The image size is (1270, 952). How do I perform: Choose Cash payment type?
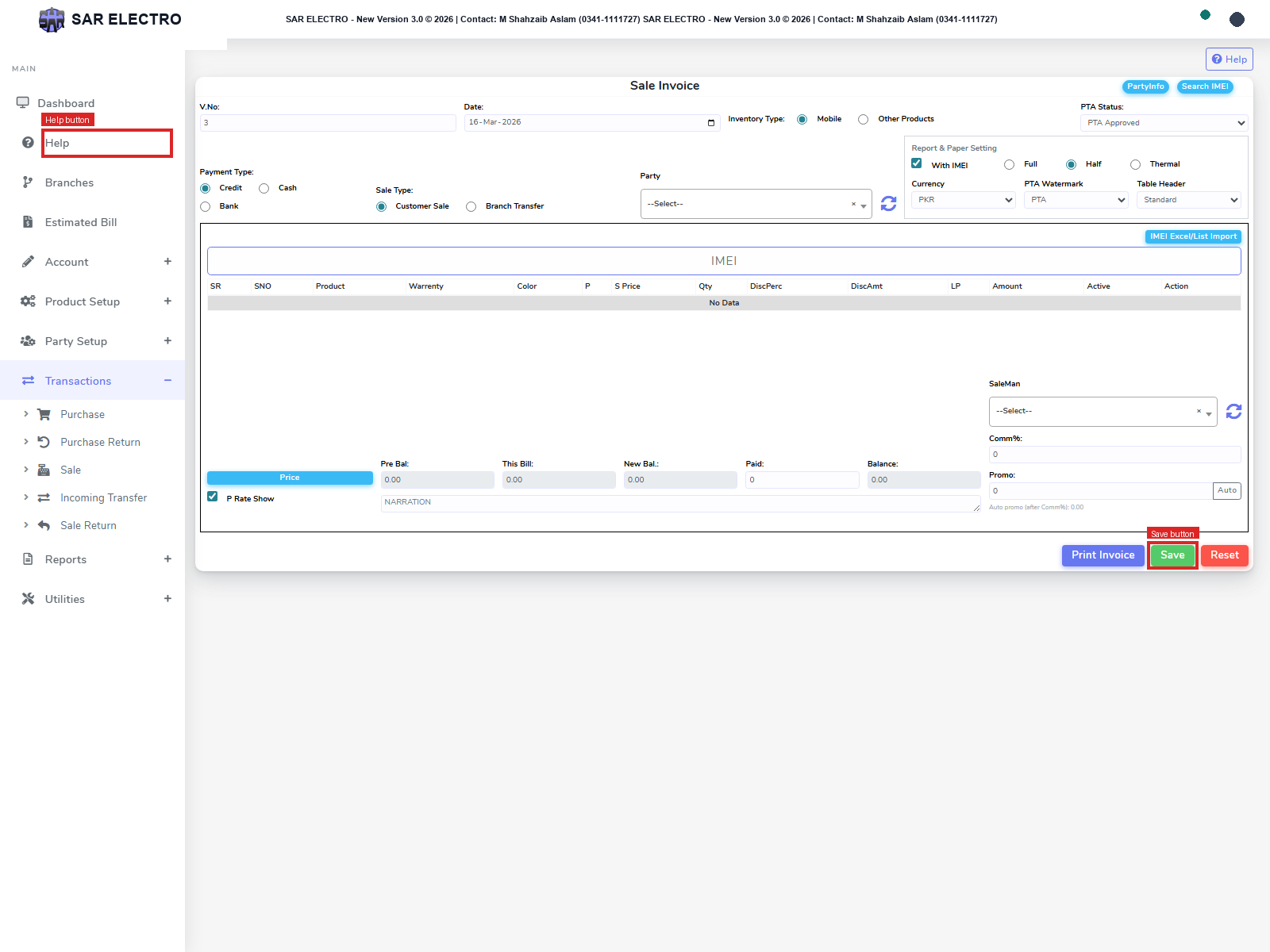click(x=264, y=188)
